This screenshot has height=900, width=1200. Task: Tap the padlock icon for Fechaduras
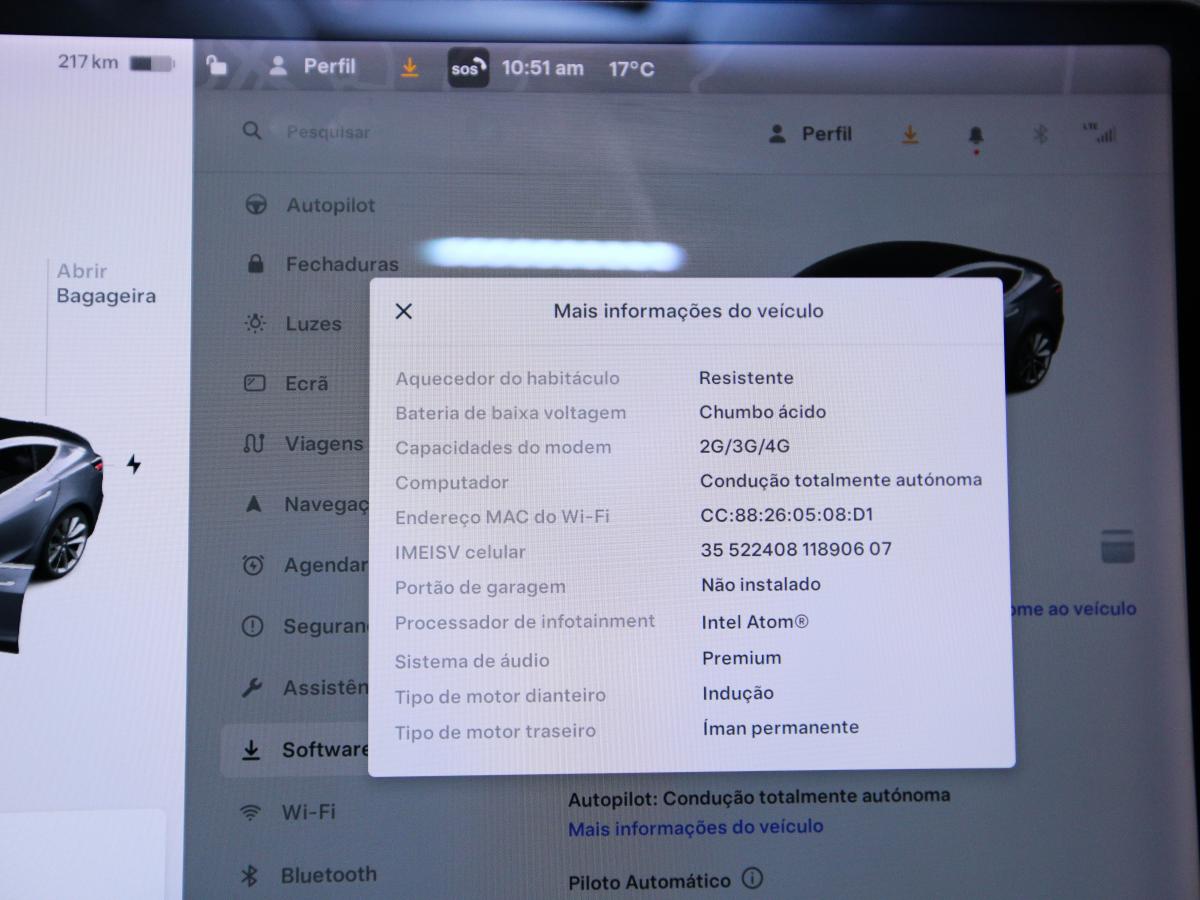click(x=255, y=264)
